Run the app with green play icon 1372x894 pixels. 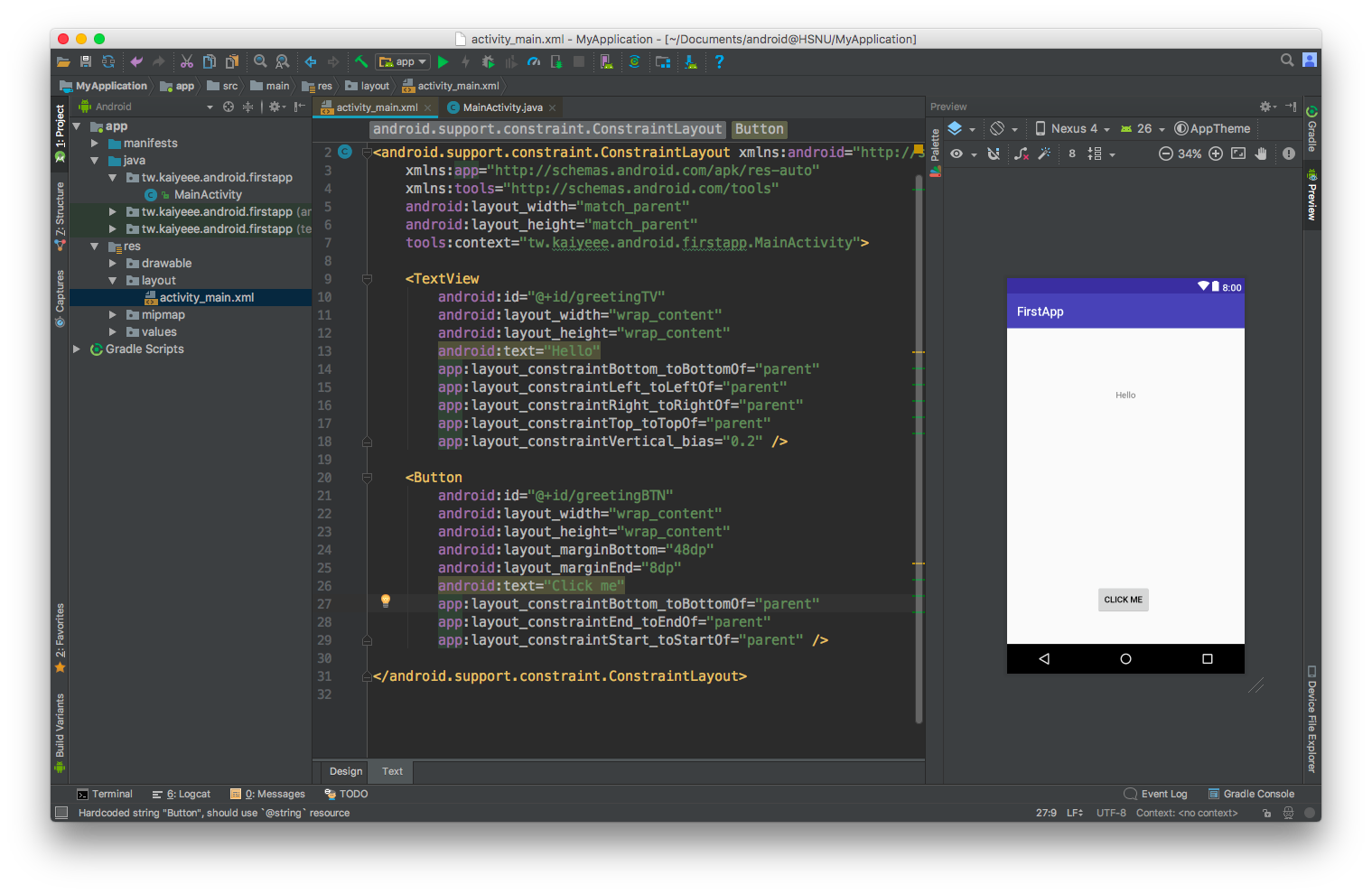443,62
